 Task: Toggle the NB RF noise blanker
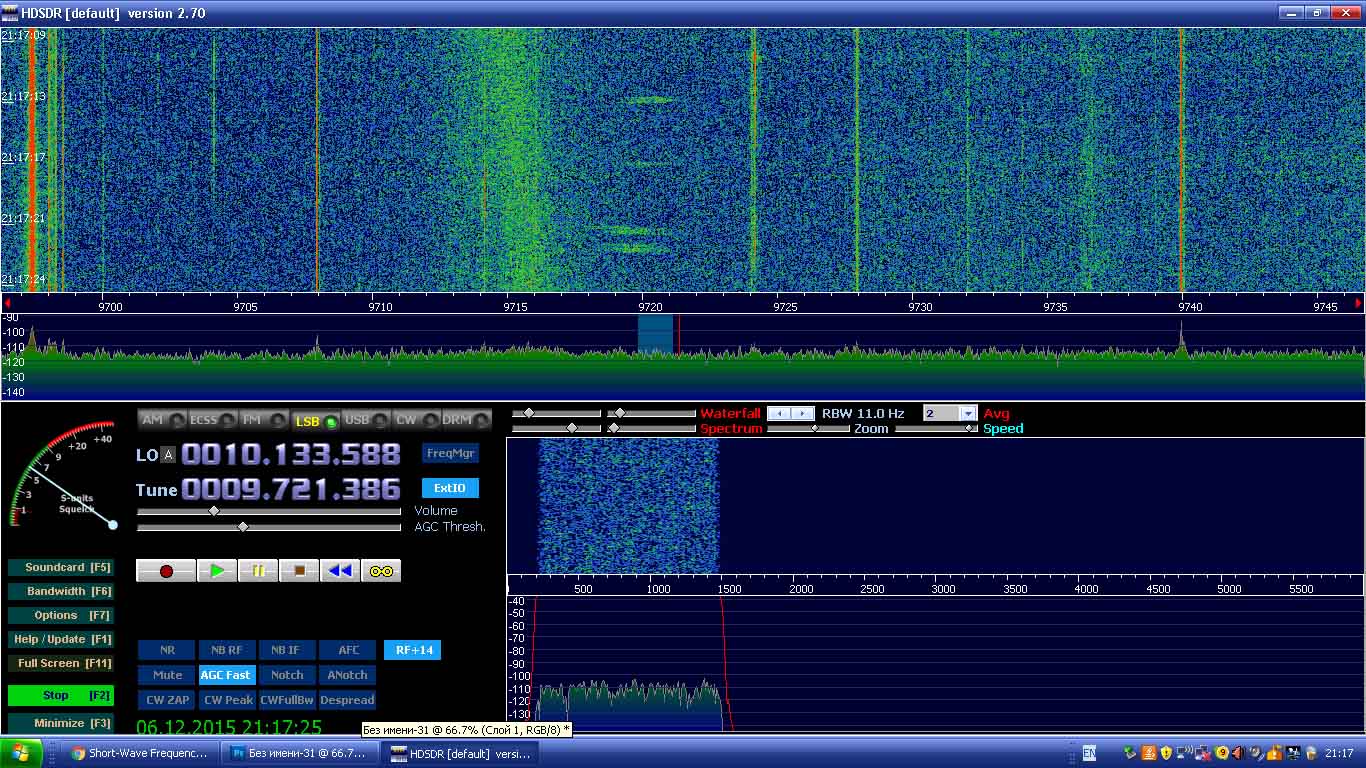pyautogui.click(x=227, y=650)
